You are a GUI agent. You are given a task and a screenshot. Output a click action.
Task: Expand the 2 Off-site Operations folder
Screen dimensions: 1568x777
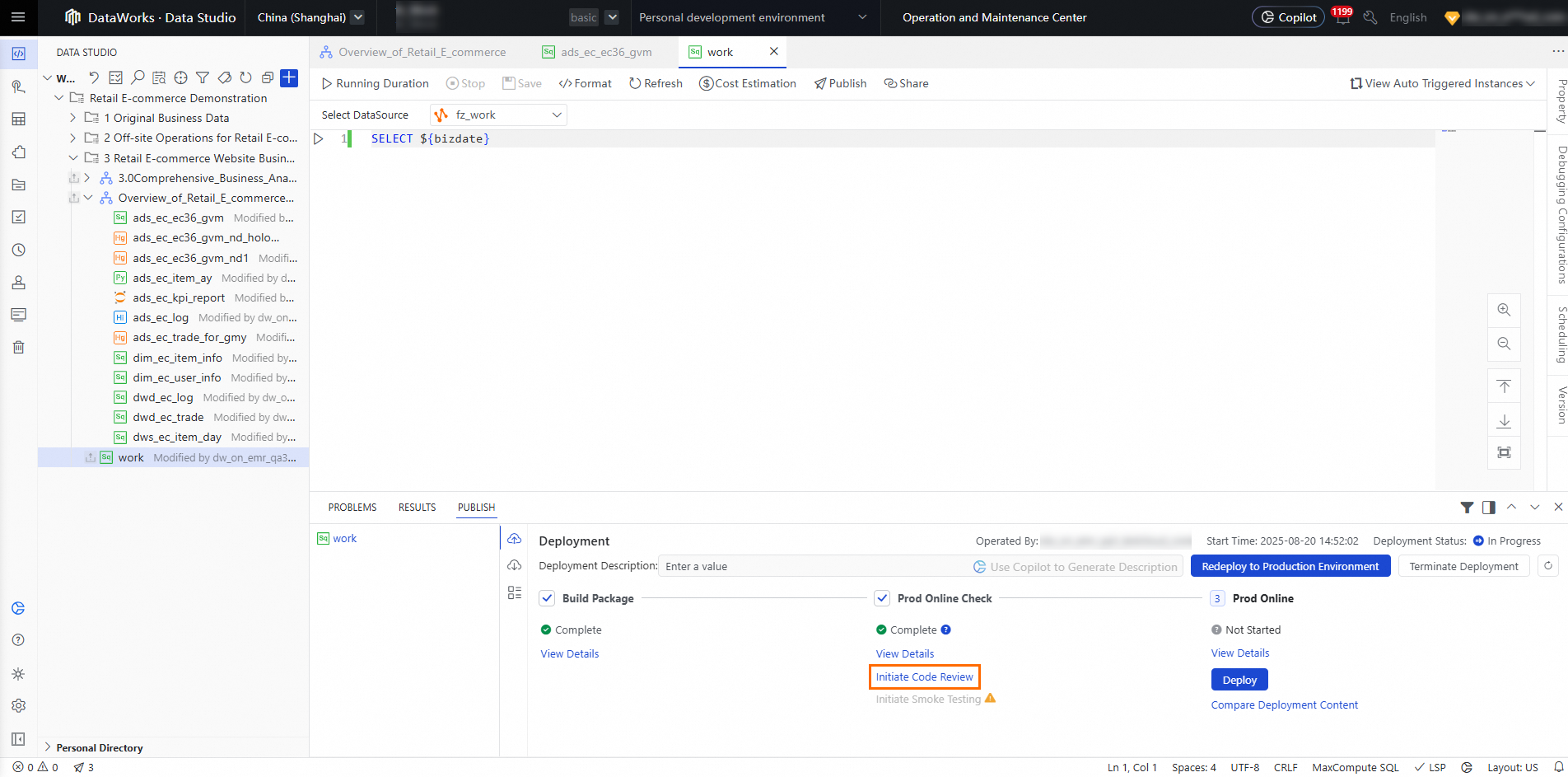tap(72, 138)
